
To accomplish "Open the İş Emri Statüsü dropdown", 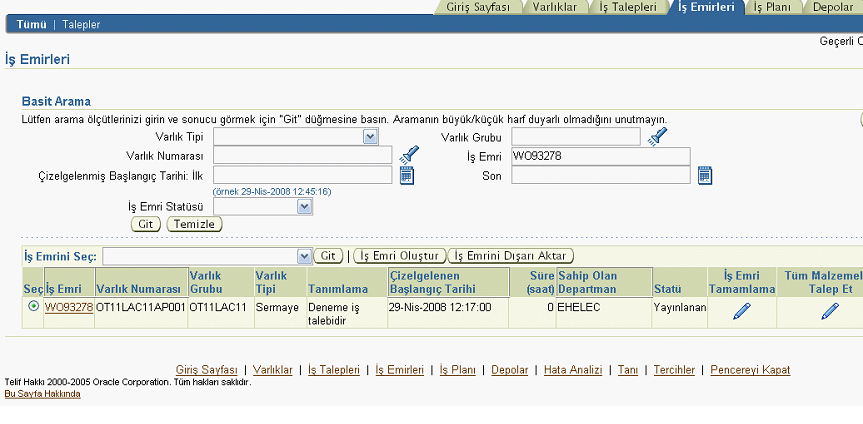I will (x=305, y=206).
